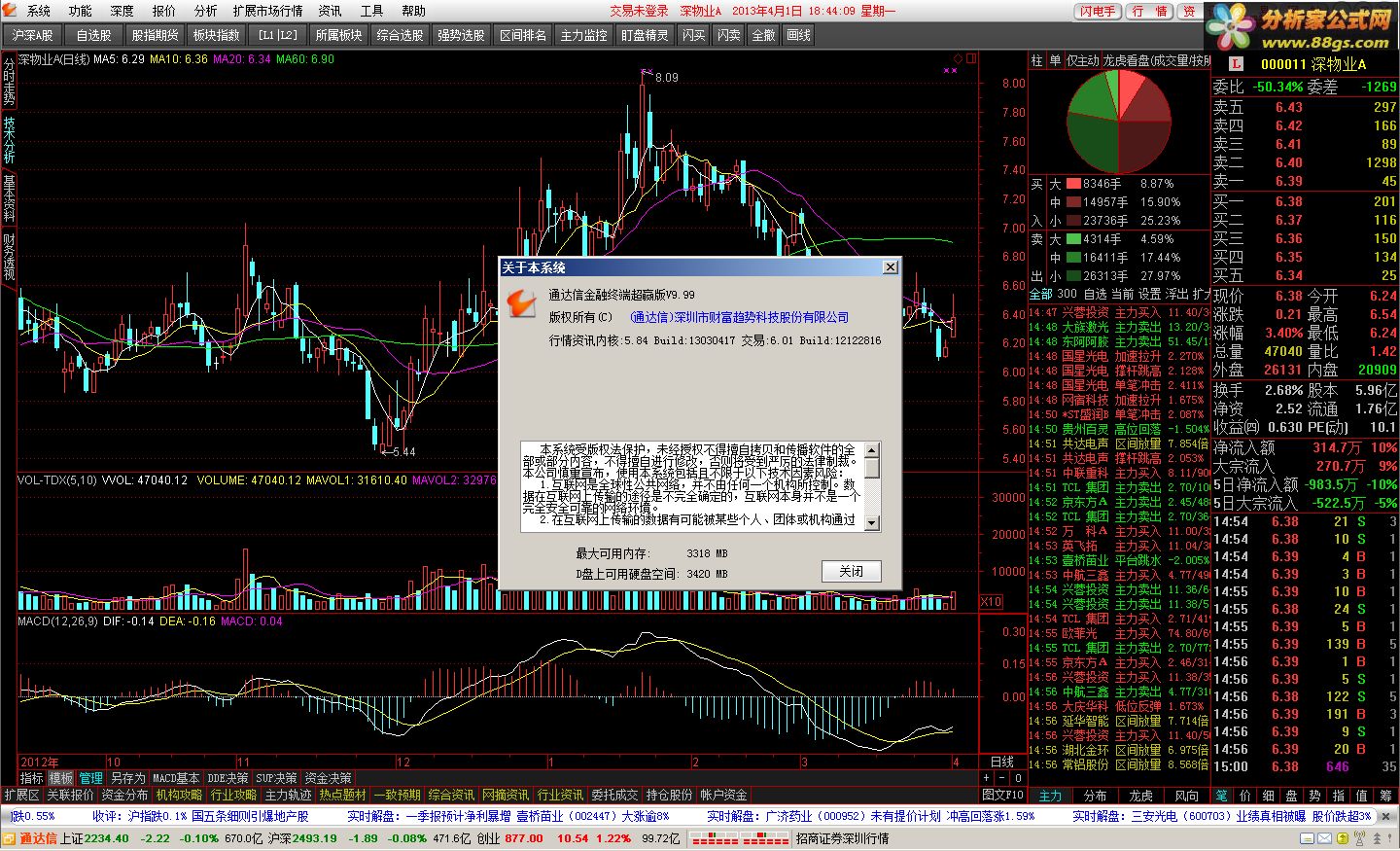Toggle the 300 filter in signal list
1400x851 pixels.
click(x=1067, y=294)
